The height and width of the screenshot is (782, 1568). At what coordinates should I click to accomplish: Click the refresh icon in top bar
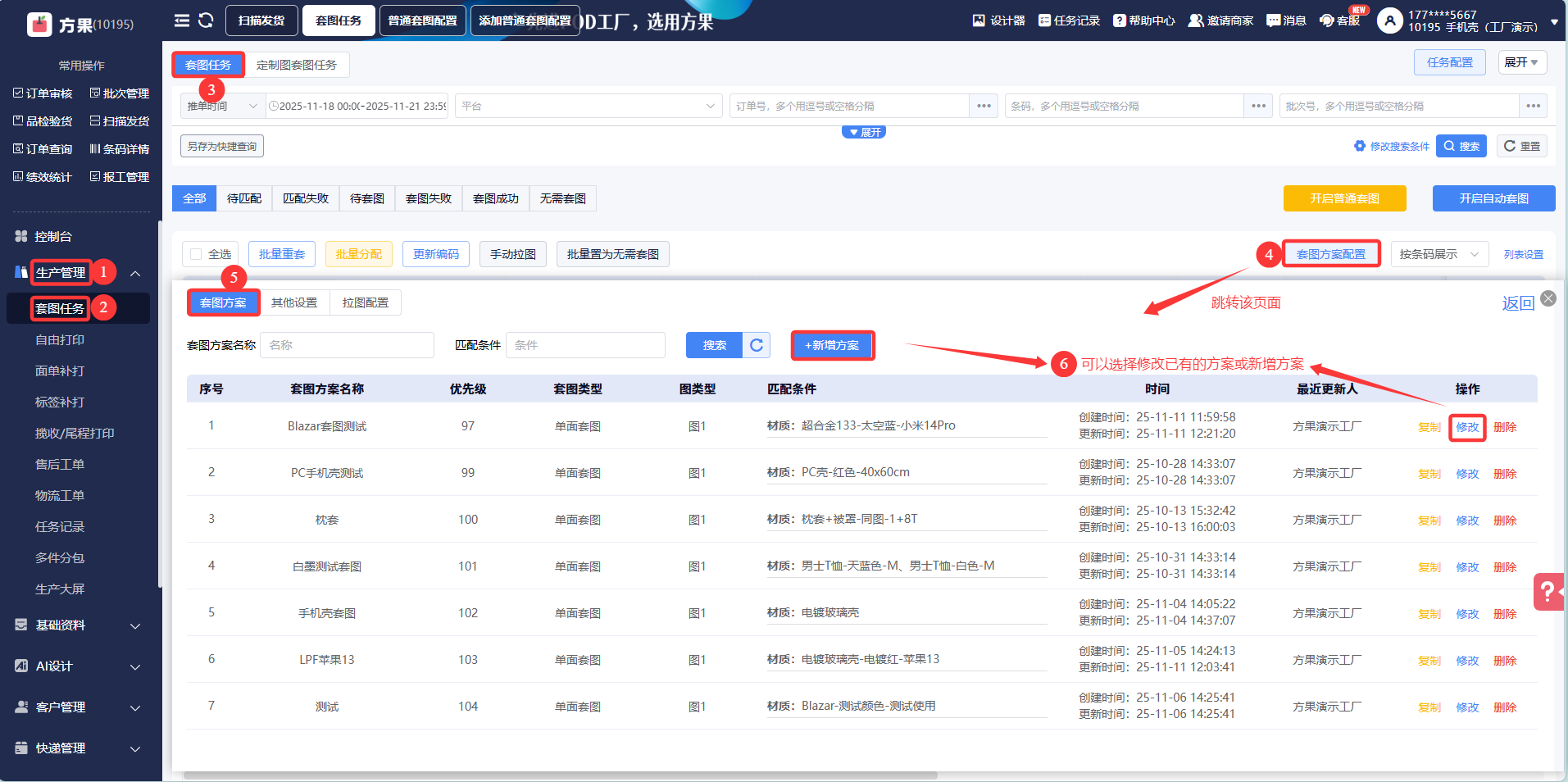[x=206, y=20]
